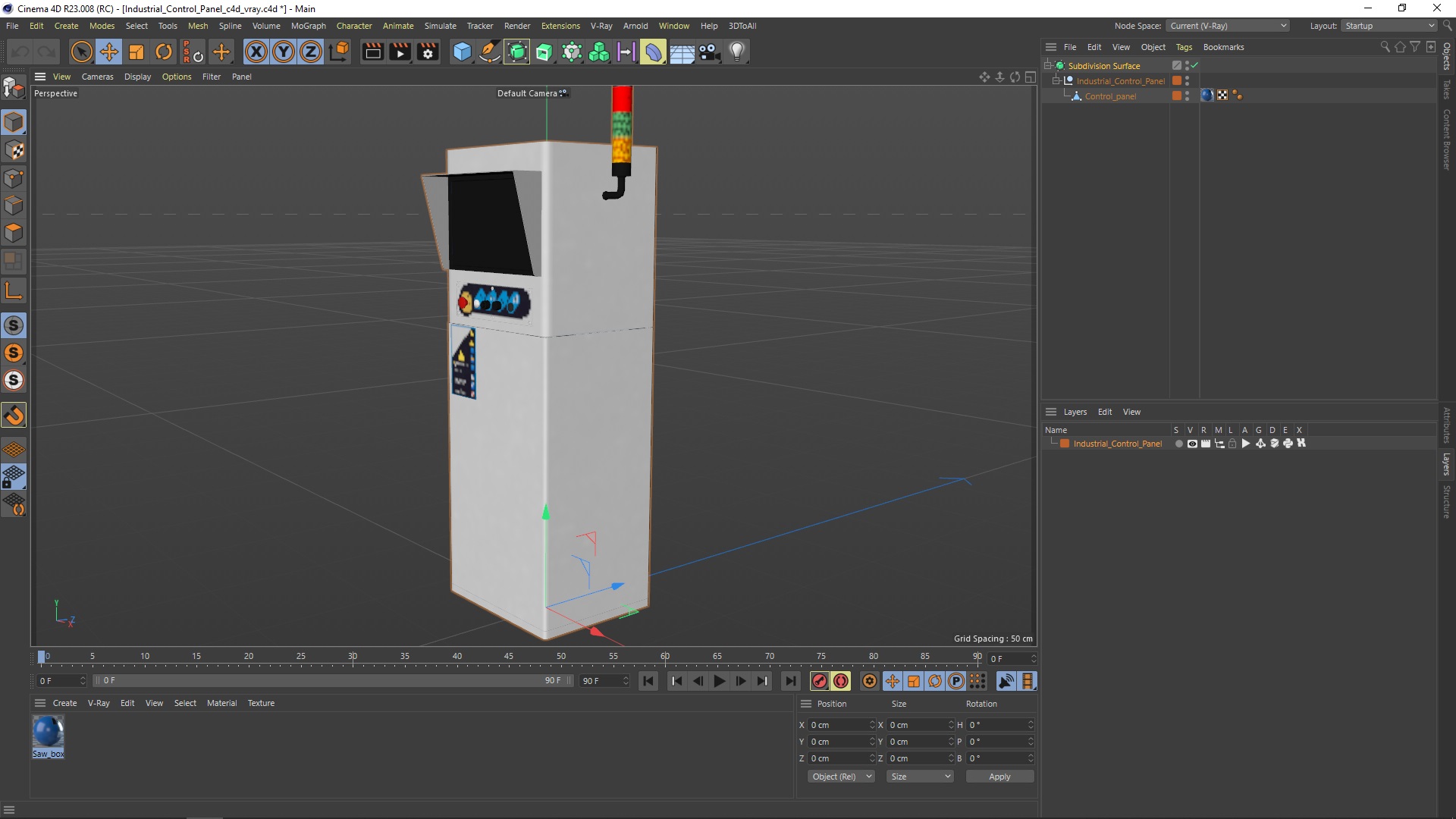Open Size mode dropdown
The height and width of the screenshot is (819, 1456).
920,777
